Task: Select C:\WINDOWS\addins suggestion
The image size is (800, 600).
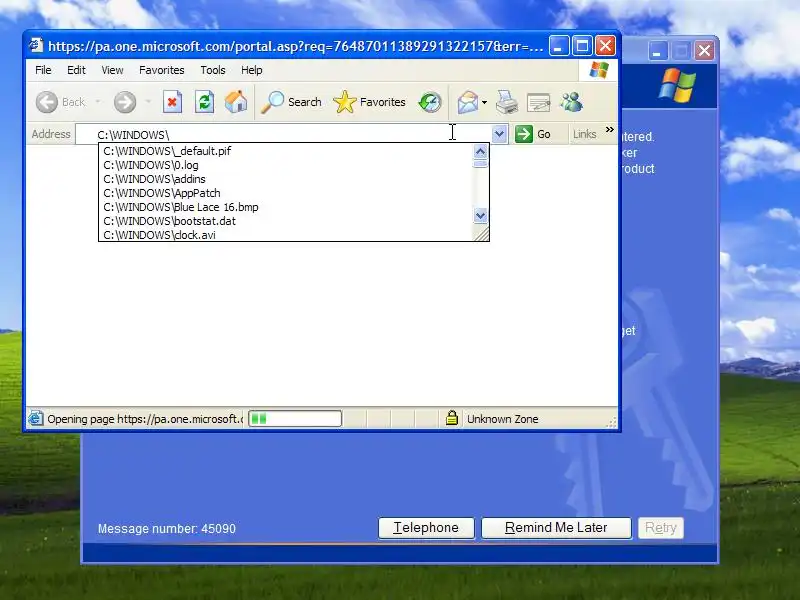Action: click(286, 179)
